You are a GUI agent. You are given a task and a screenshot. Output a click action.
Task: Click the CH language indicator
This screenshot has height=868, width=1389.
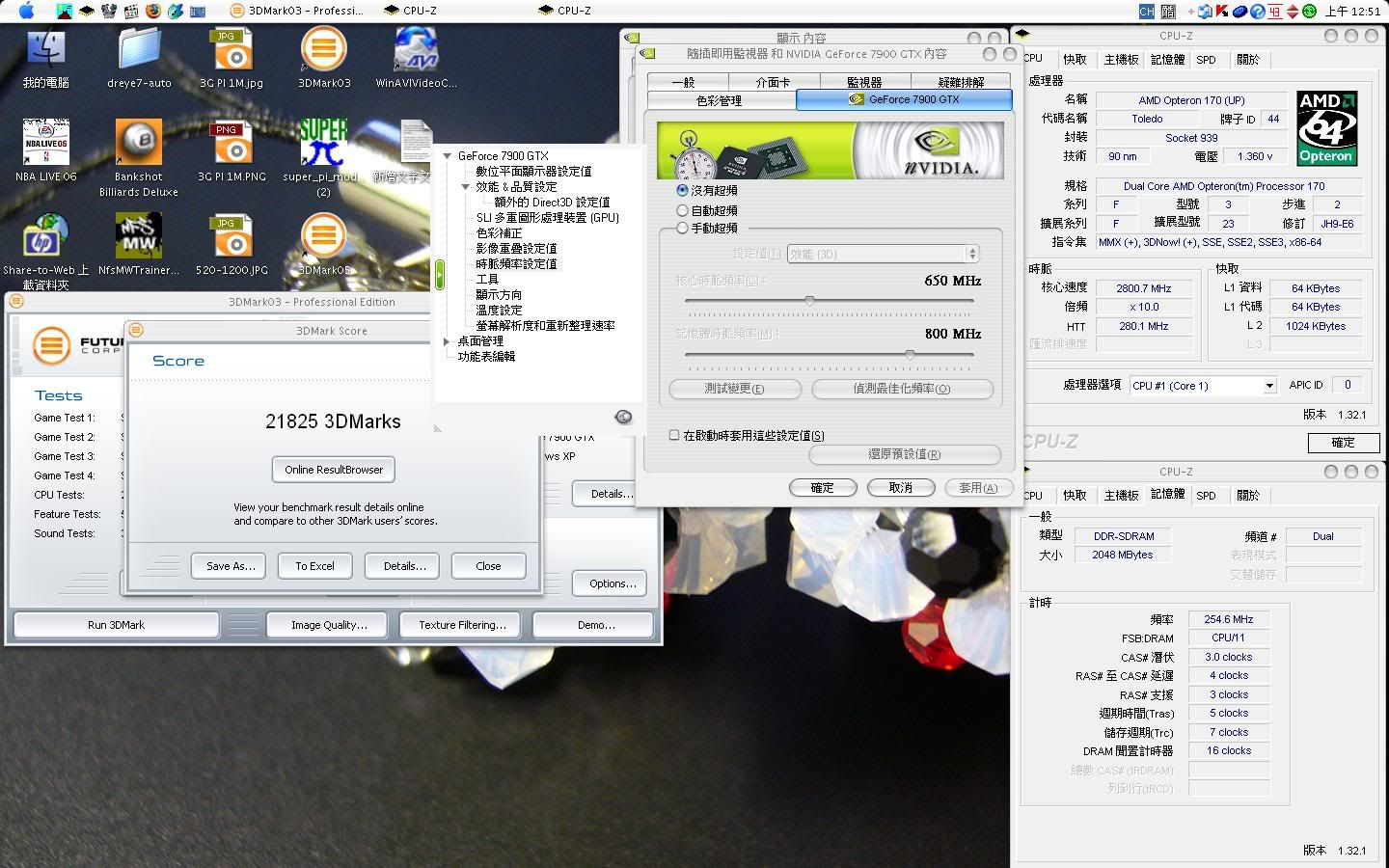point(1146,11)
